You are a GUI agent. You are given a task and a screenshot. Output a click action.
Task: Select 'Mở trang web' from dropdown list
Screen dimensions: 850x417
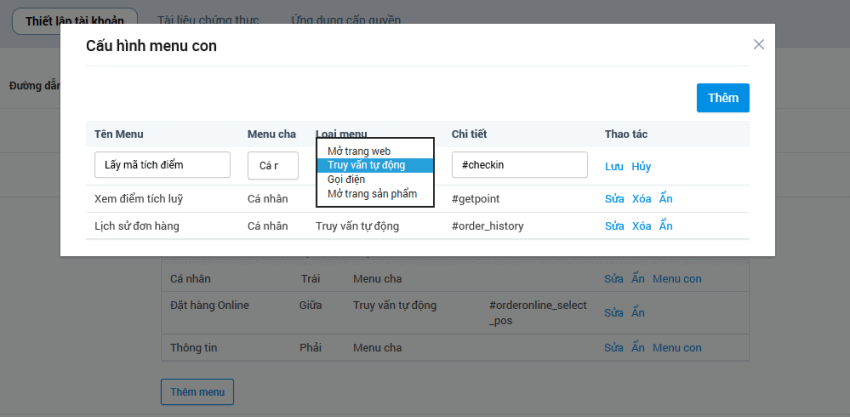359,151
